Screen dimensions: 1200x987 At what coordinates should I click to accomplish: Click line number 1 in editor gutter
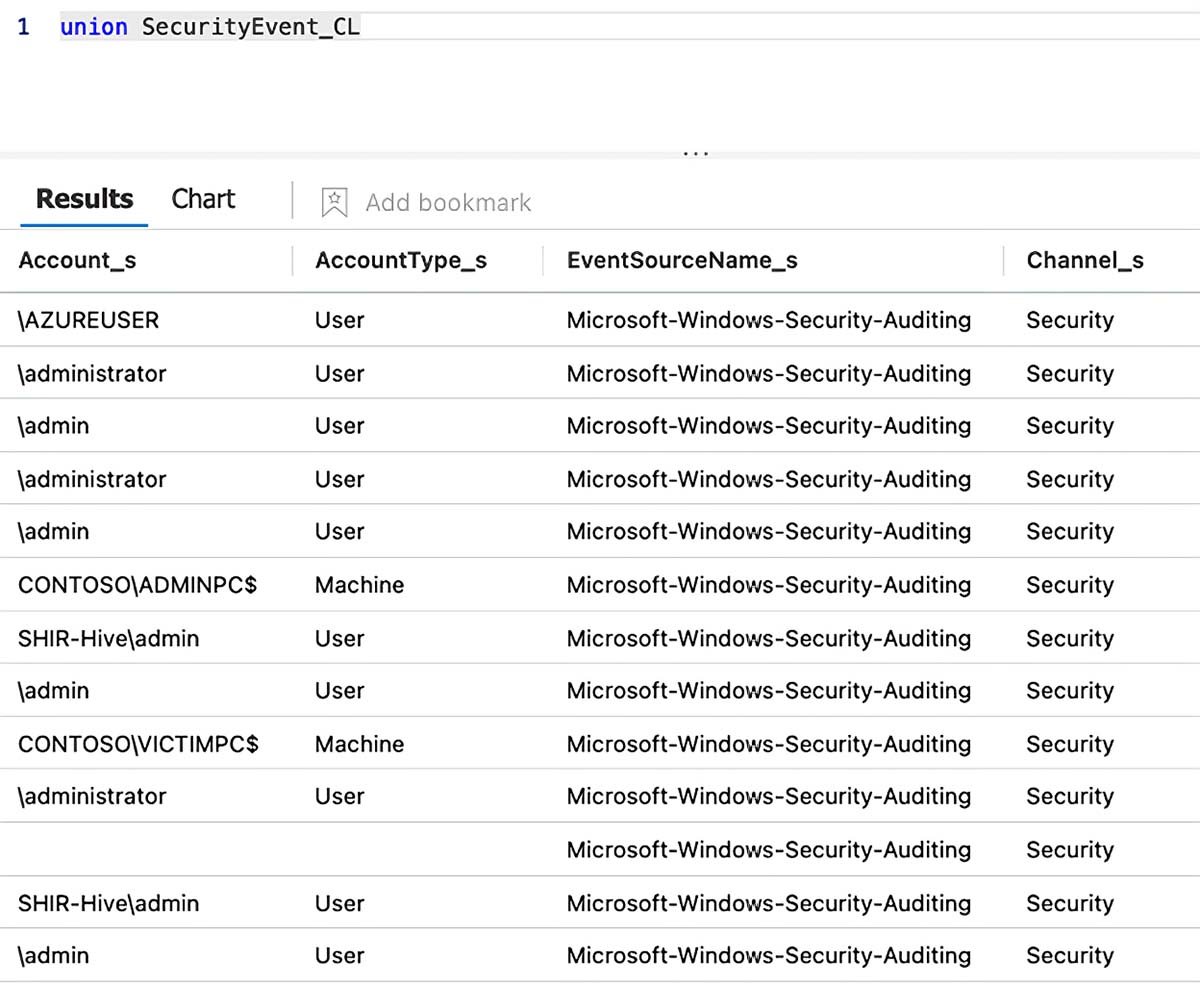point(23,27)
